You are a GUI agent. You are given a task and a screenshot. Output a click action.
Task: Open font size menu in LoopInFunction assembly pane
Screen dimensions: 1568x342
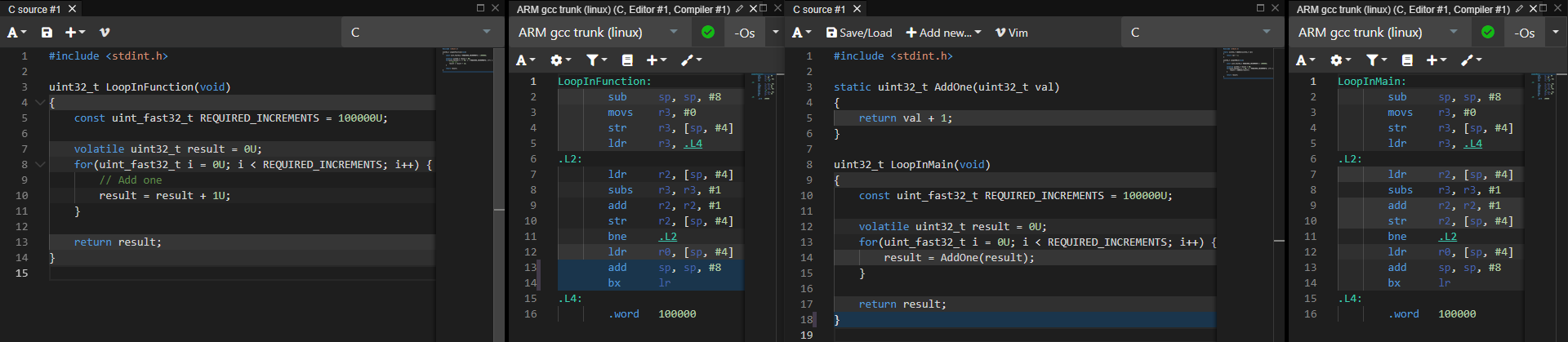pyautogui.click(x=526, y=60)
